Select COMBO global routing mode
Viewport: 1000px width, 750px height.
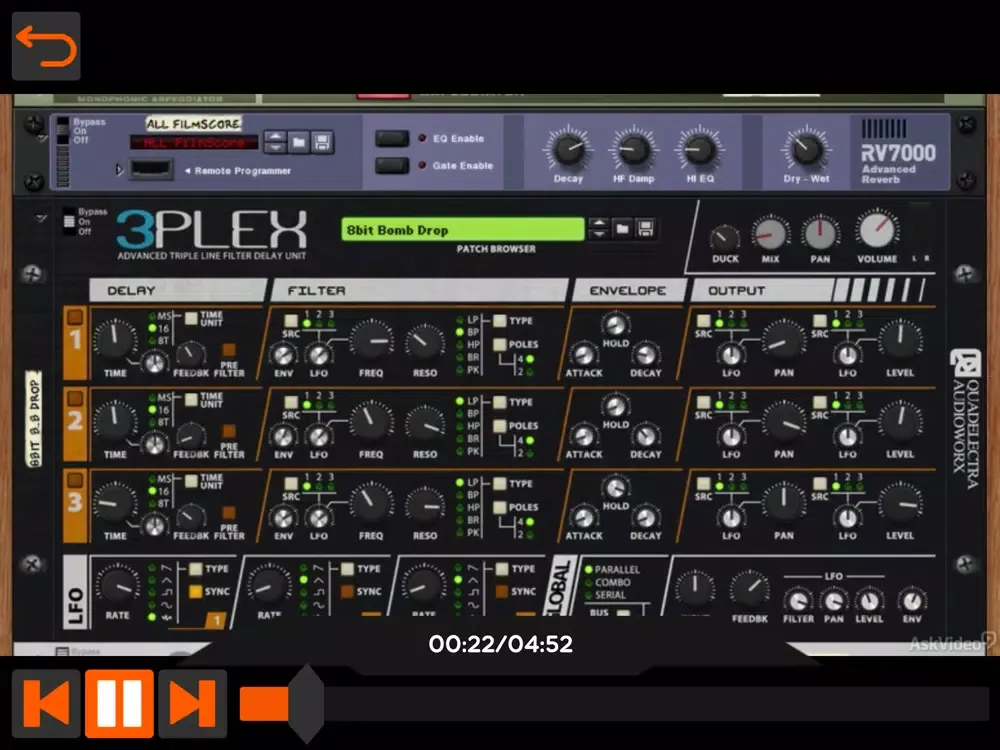tap(608, 582)
